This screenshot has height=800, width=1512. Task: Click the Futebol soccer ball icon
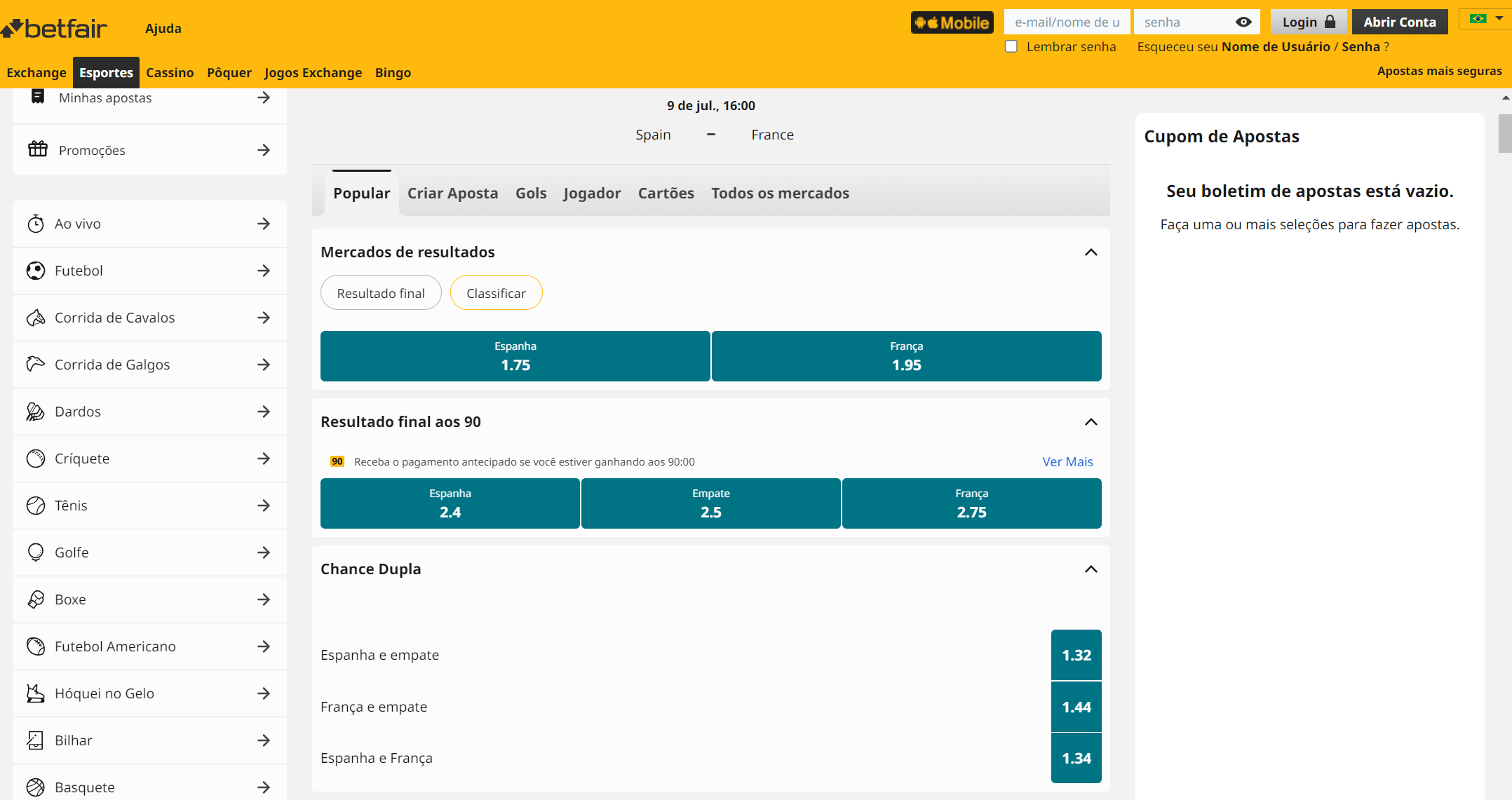(x=36, y=271)
